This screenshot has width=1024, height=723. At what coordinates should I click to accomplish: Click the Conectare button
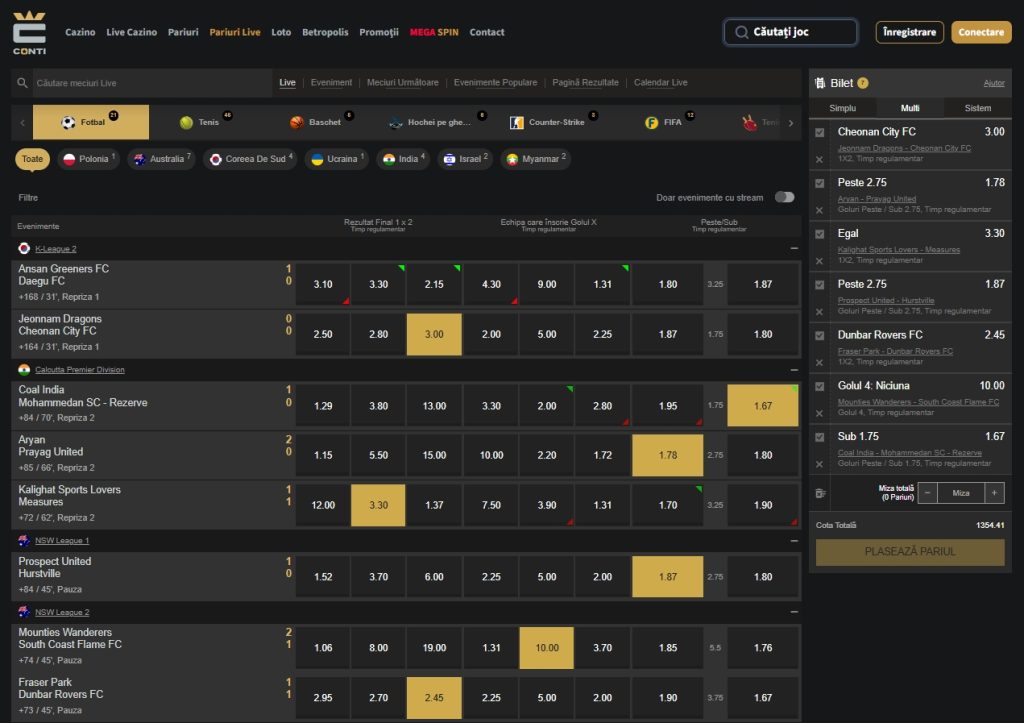(981, 32)
